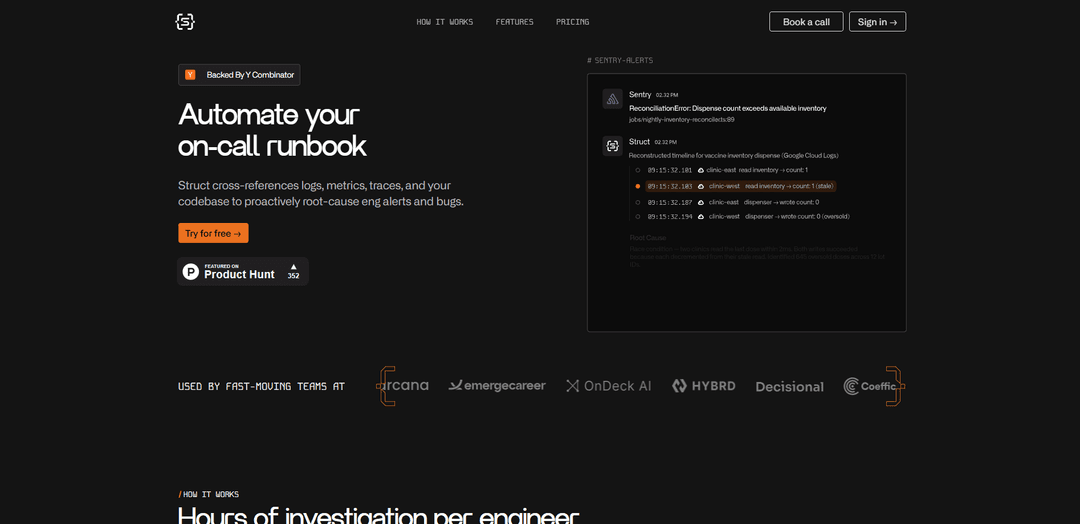Click the Struct logo in the header

click(185, 21)
